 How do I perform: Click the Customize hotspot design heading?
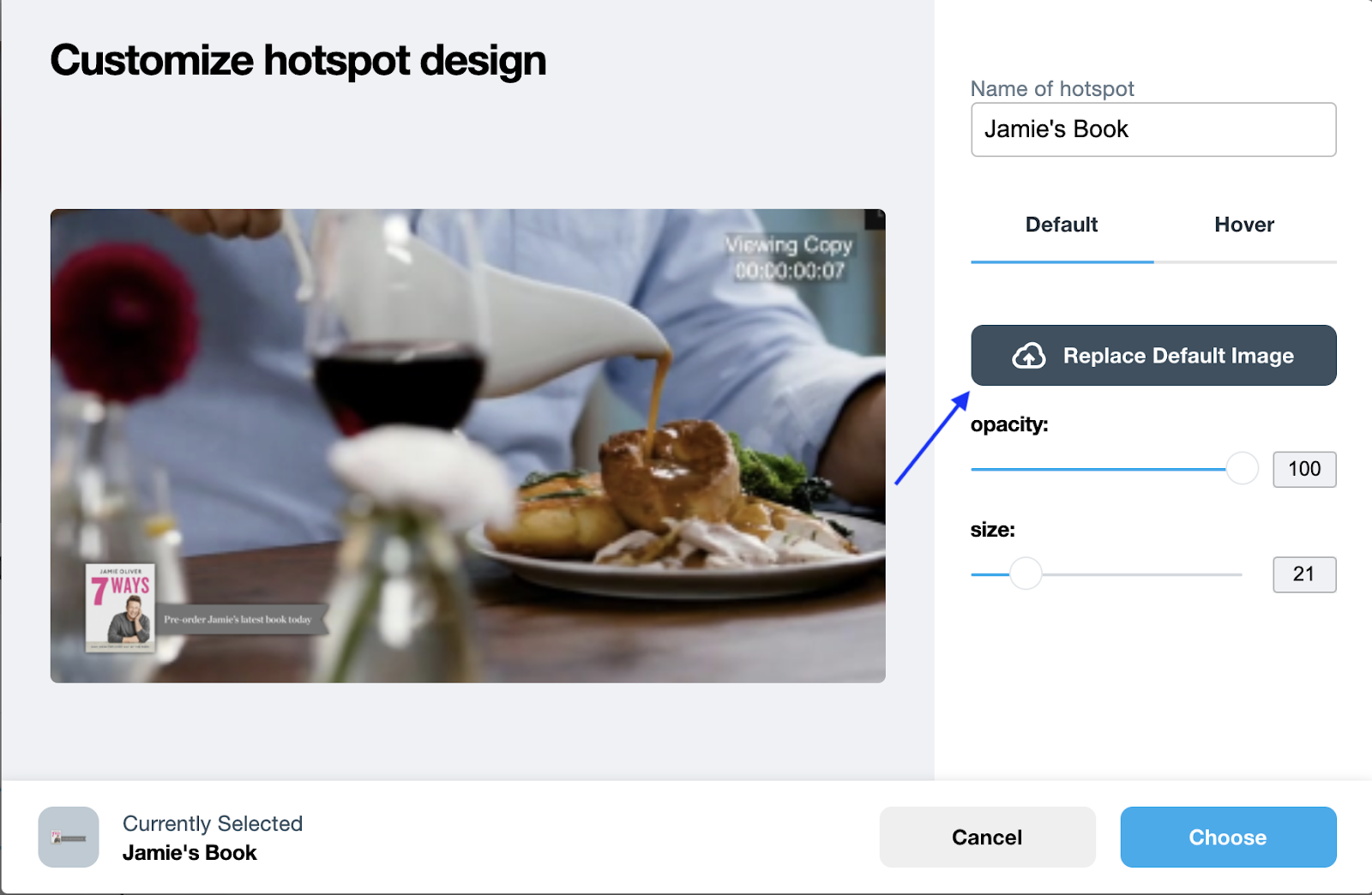point(298,60)
